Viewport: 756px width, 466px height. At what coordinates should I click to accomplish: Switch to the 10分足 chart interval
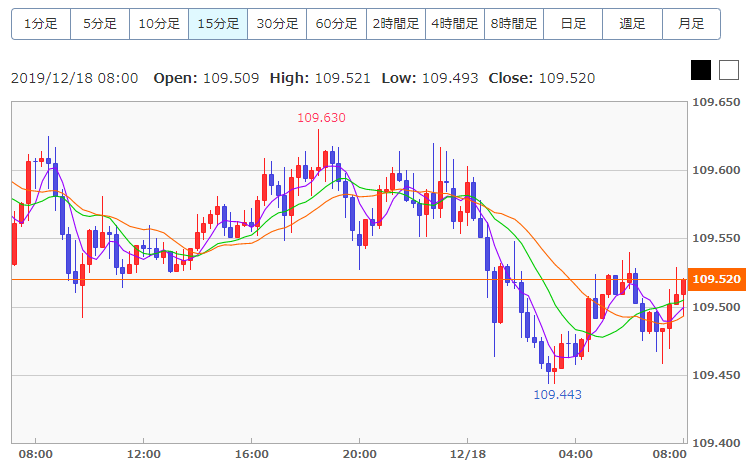point(159,24)
